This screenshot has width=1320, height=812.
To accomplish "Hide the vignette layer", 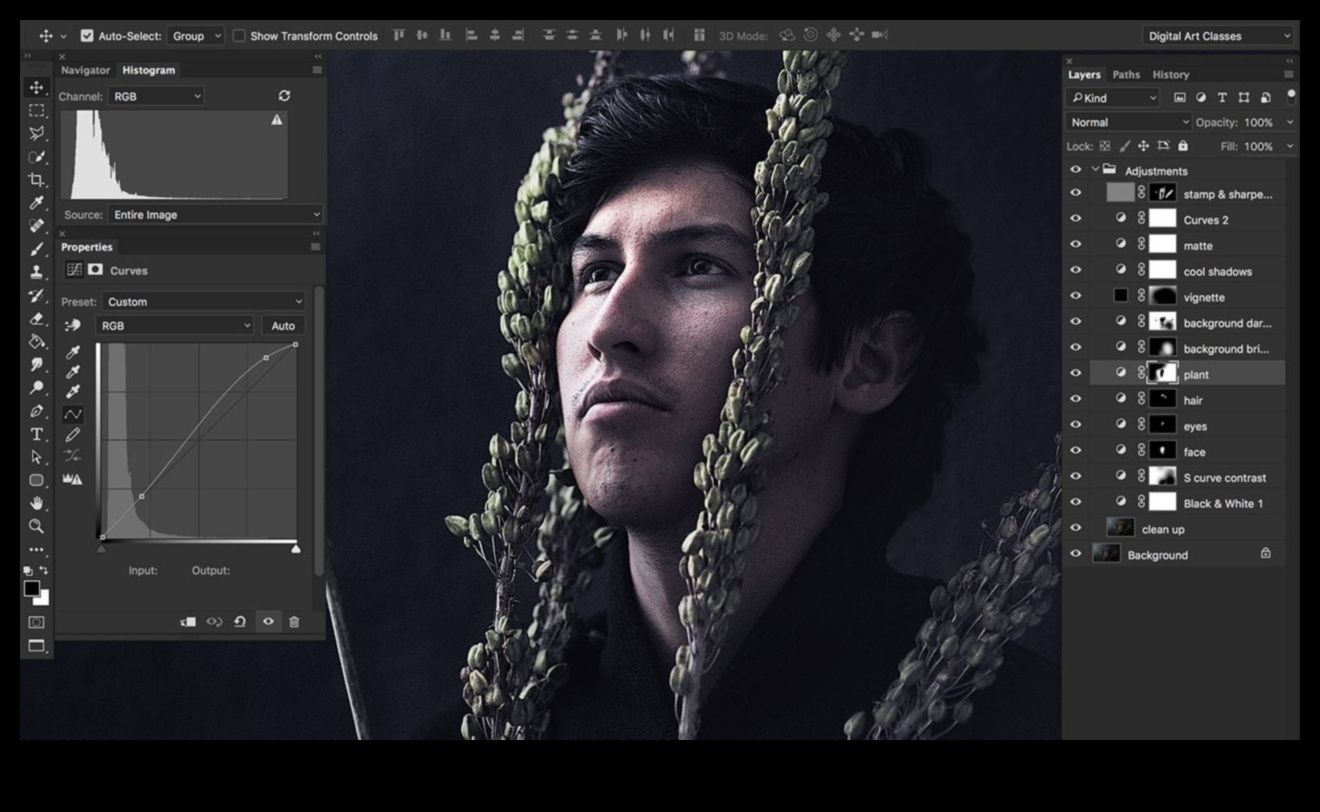I will [x=1076, y=297].
